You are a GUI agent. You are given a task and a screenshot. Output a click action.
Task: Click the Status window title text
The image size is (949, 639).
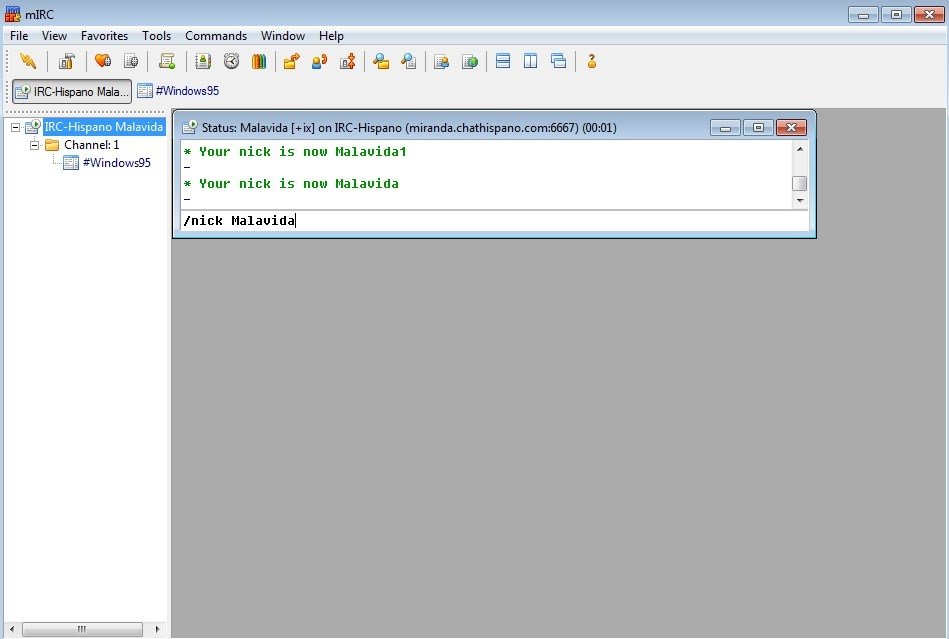pyautogui.click(x=409, y=128)
